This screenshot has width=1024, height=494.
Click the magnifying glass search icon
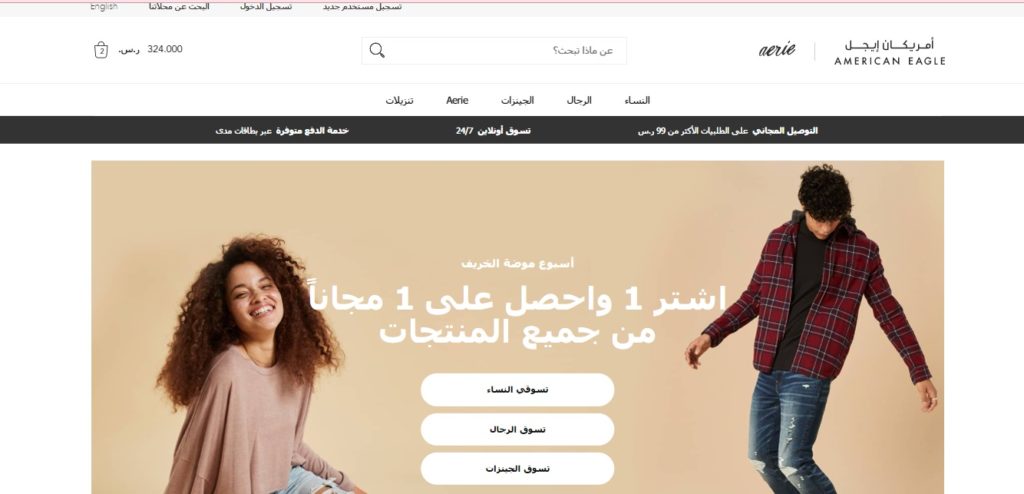pos(377,50)
